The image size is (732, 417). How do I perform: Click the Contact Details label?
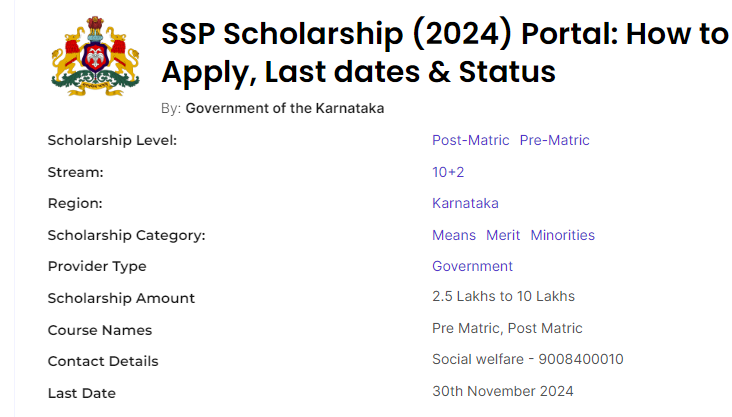click(103, 361)
